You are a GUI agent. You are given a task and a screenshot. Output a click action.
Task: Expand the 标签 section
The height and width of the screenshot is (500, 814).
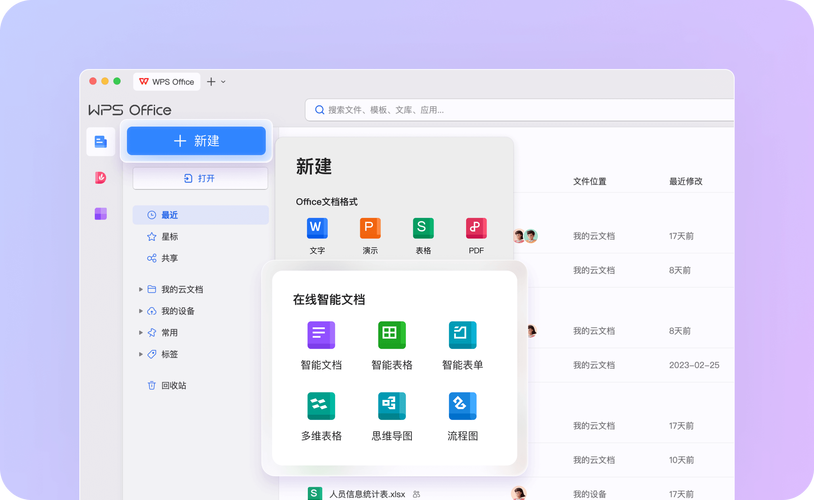coord(141,354)
